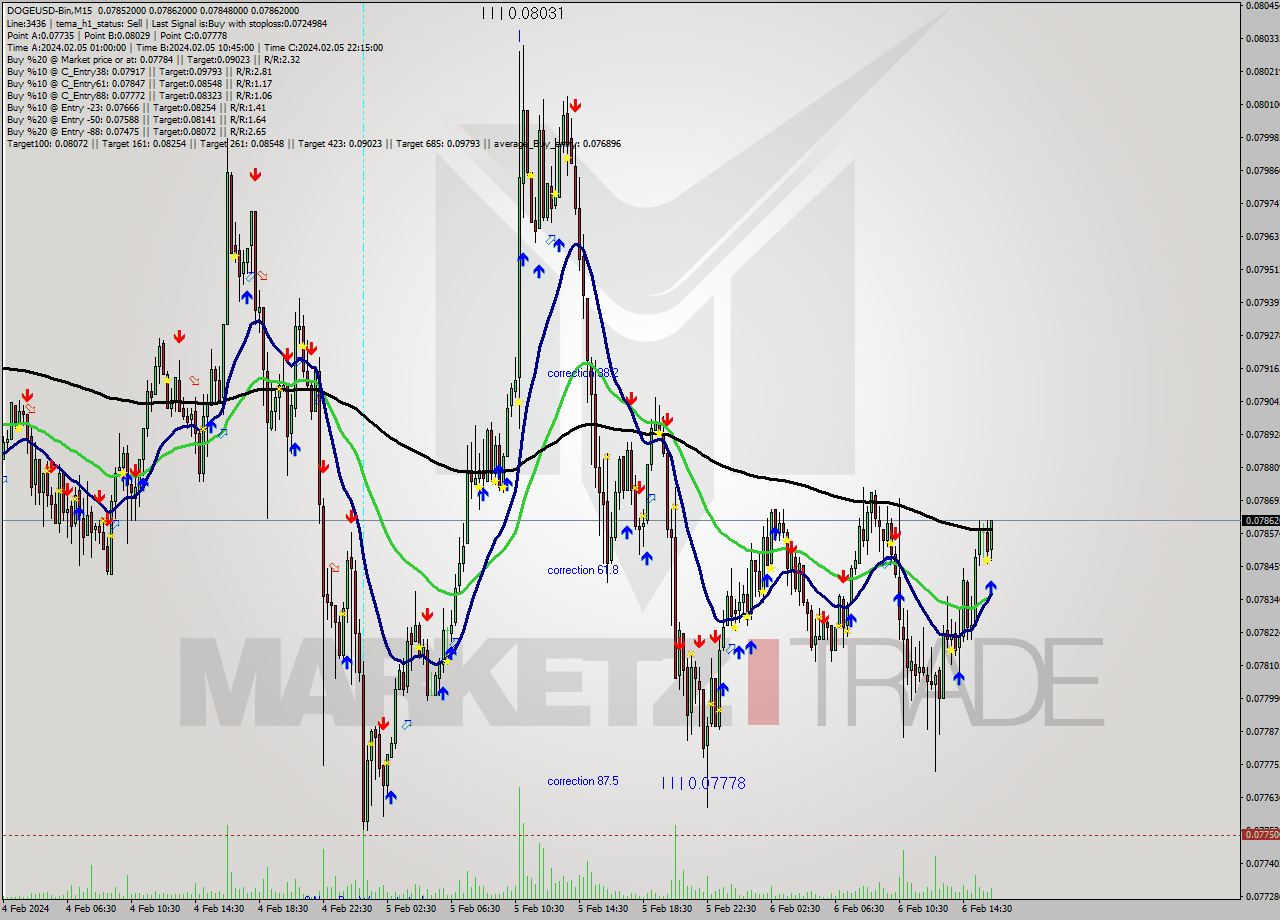This screenshot has height=920, width=1280.
Task: Click the '4 Feb 06:30' time axis label
Action: tap(90, 909)
